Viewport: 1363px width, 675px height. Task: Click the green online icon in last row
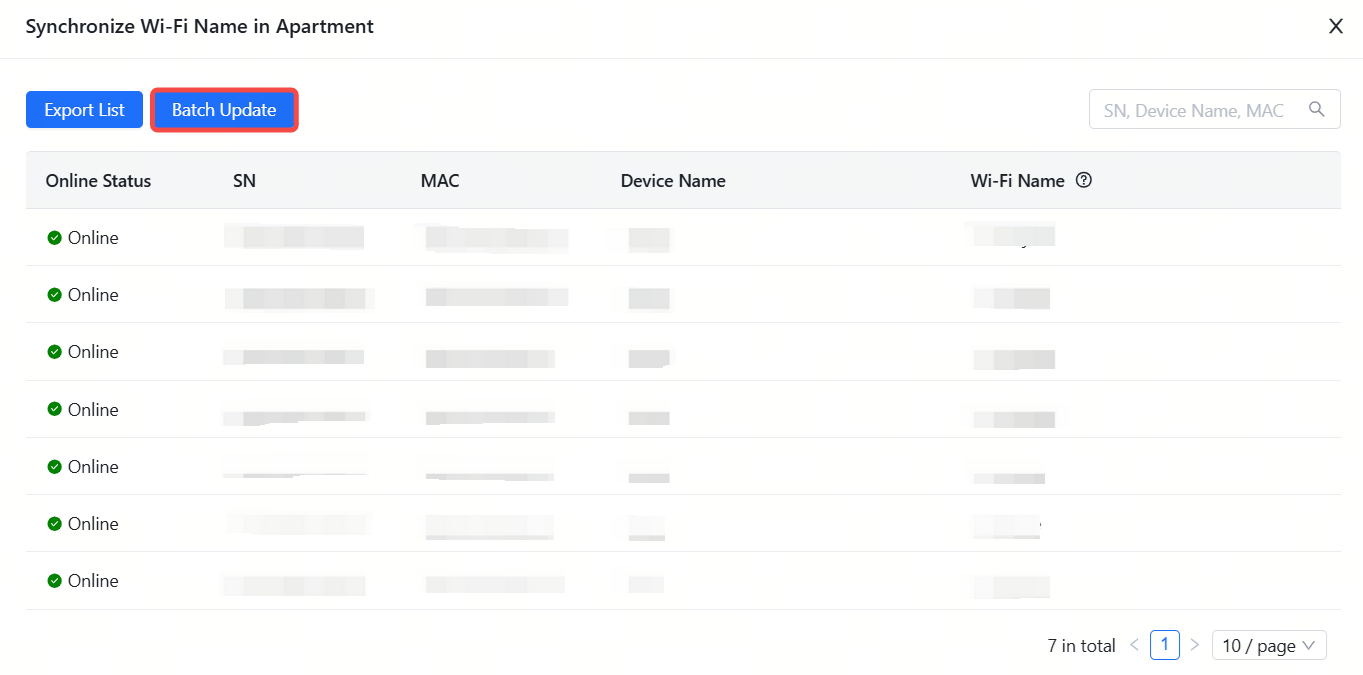(x=54, y=581)
